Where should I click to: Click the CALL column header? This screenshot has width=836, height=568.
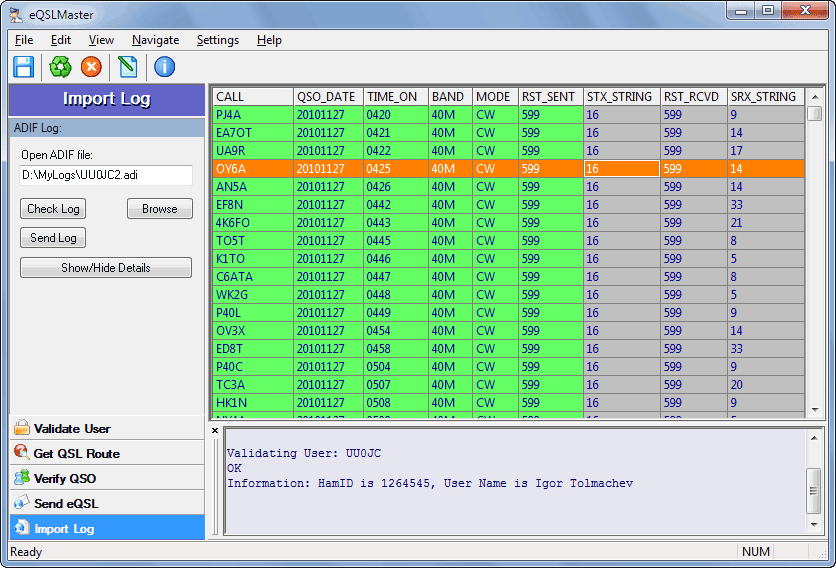click(x=253, y=97)
